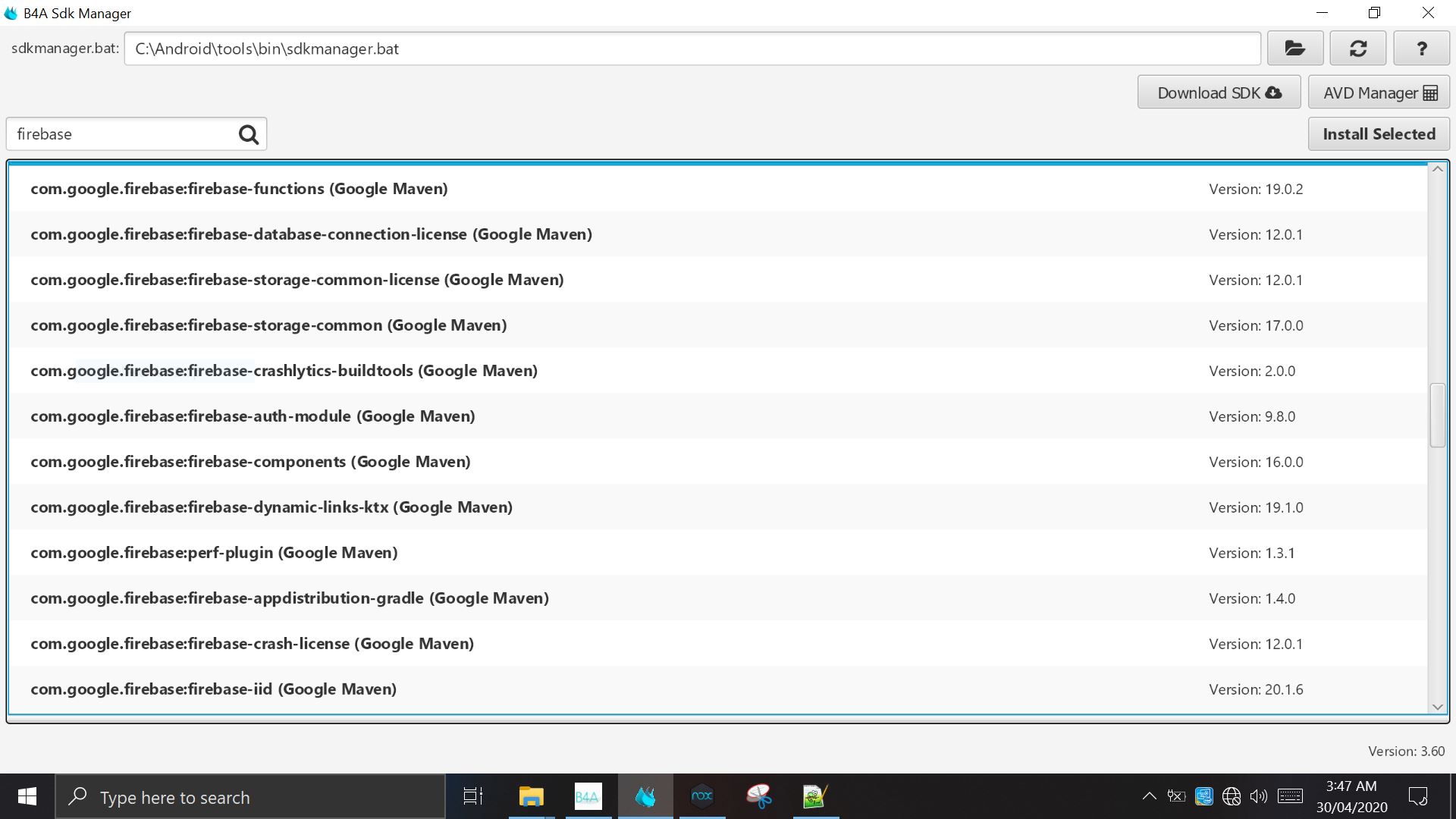The width and height of the screenshot is (1456, 819).
Task: Click B4A Sdk Manager taskbar icon
Action: (645, 796)
